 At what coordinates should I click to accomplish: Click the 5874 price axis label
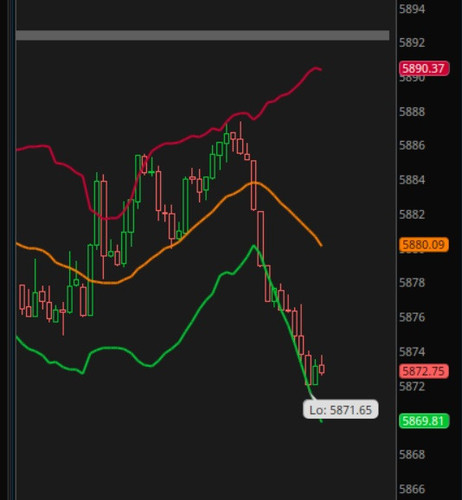pyautogui.click(x=412, y=352)
